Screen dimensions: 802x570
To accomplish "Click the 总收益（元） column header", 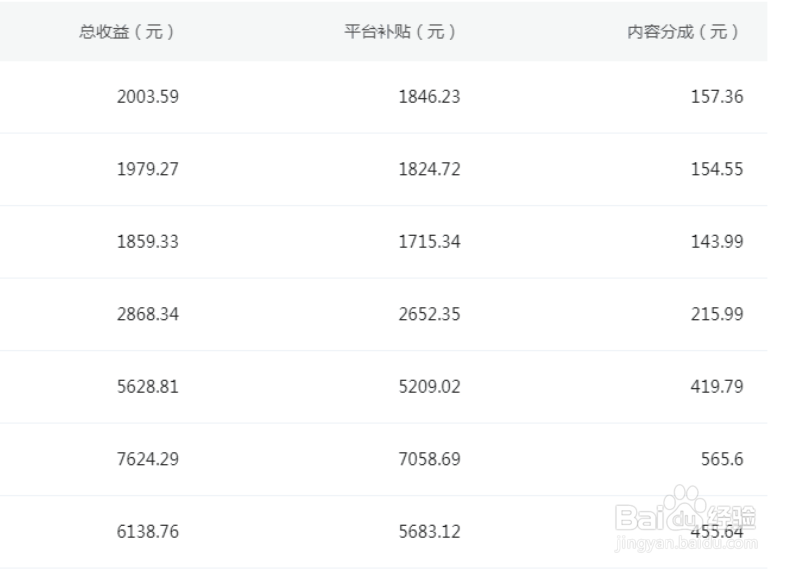I will coord(127,31).
